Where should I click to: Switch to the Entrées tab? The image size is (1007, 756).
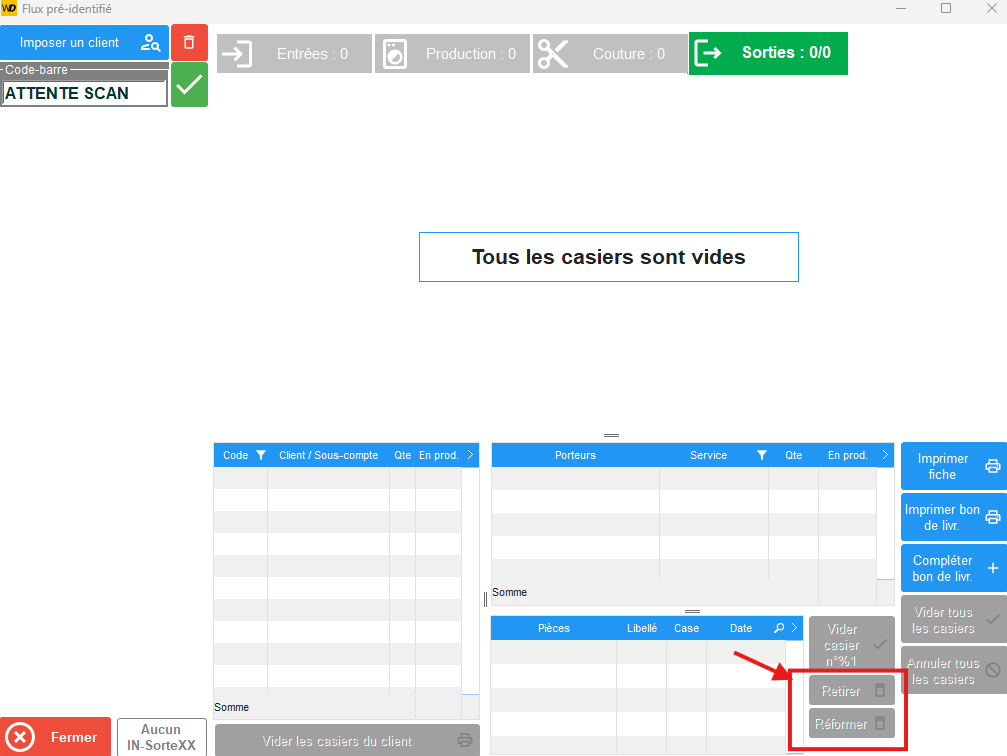(x=294, y=54)
